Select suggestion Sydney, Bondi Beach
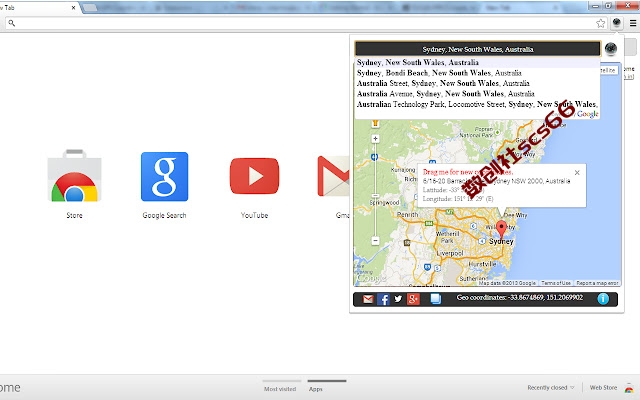The height and width of the screenshot is (400, 640). point(477,73)
